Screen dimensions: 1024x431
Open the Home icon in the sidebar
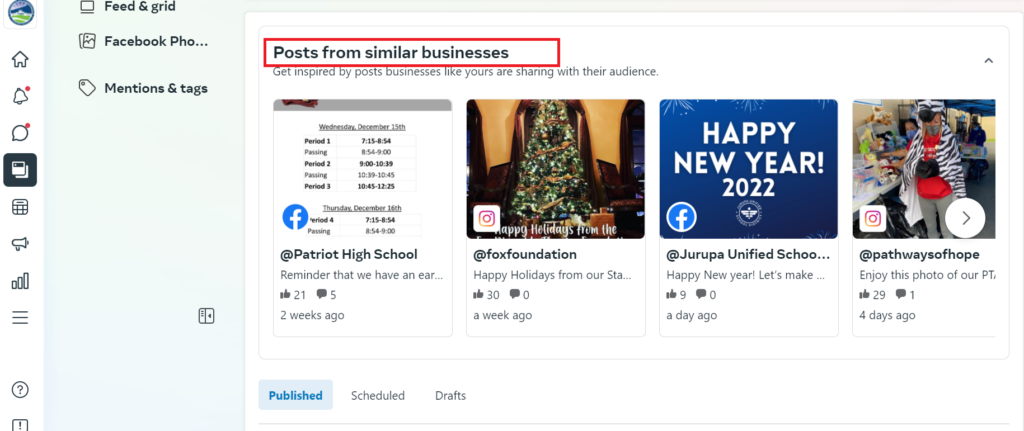[20, 59]
